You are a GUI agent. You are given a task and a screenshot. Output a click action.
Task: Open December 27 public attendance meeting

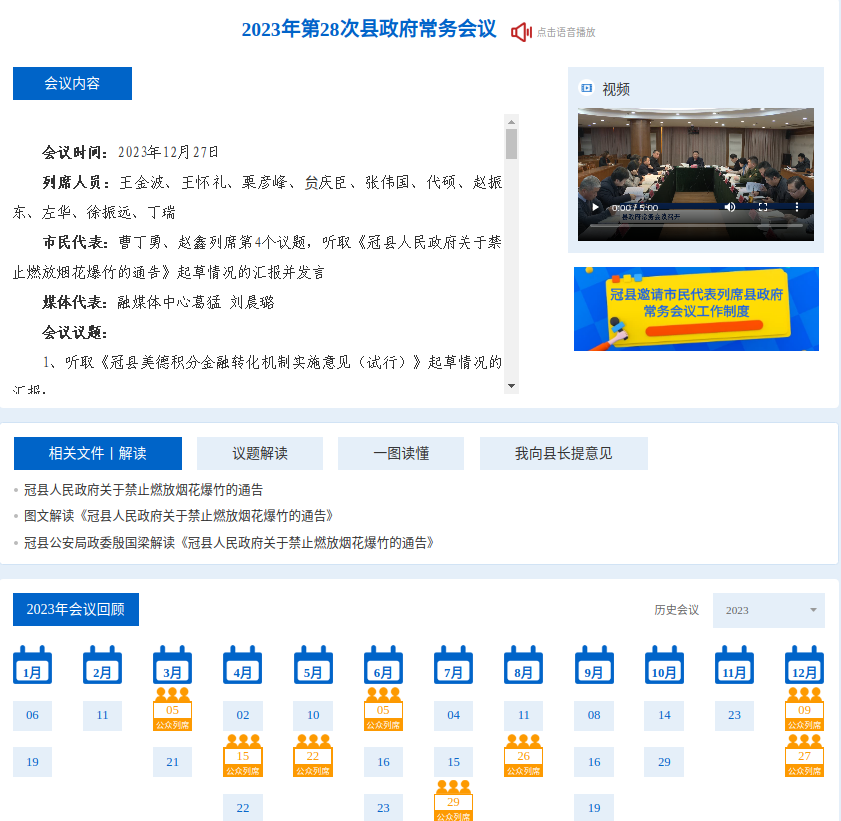coord(804,756)
